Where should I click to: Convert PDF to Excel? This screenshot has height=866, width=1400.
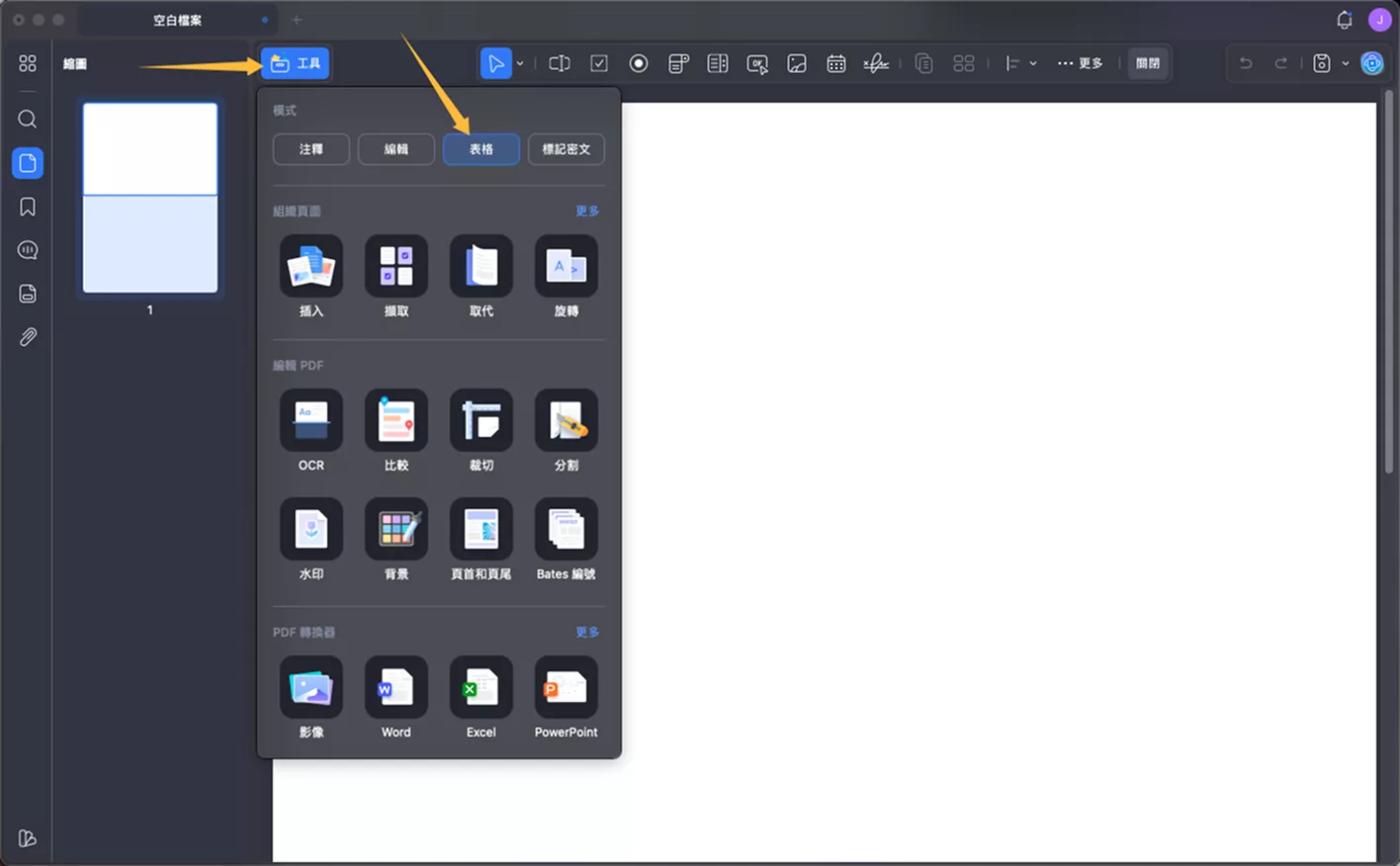tap(481, 697)
